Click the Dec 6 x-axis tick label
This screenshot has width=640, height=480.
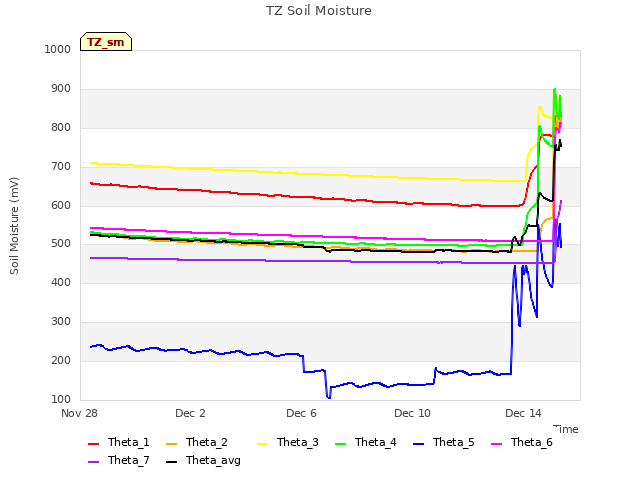301,413
